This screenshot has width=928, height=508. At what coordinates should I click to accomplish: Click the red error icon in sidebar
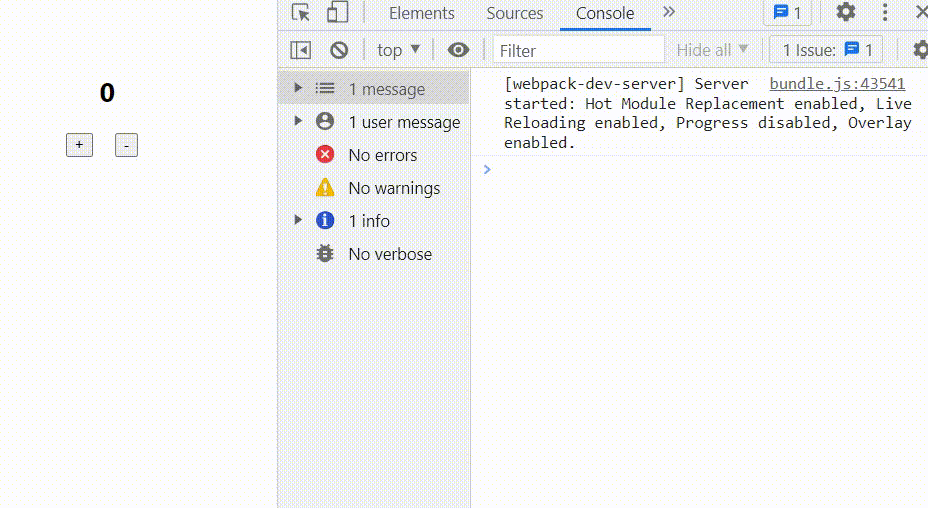(x=325, y=155)
